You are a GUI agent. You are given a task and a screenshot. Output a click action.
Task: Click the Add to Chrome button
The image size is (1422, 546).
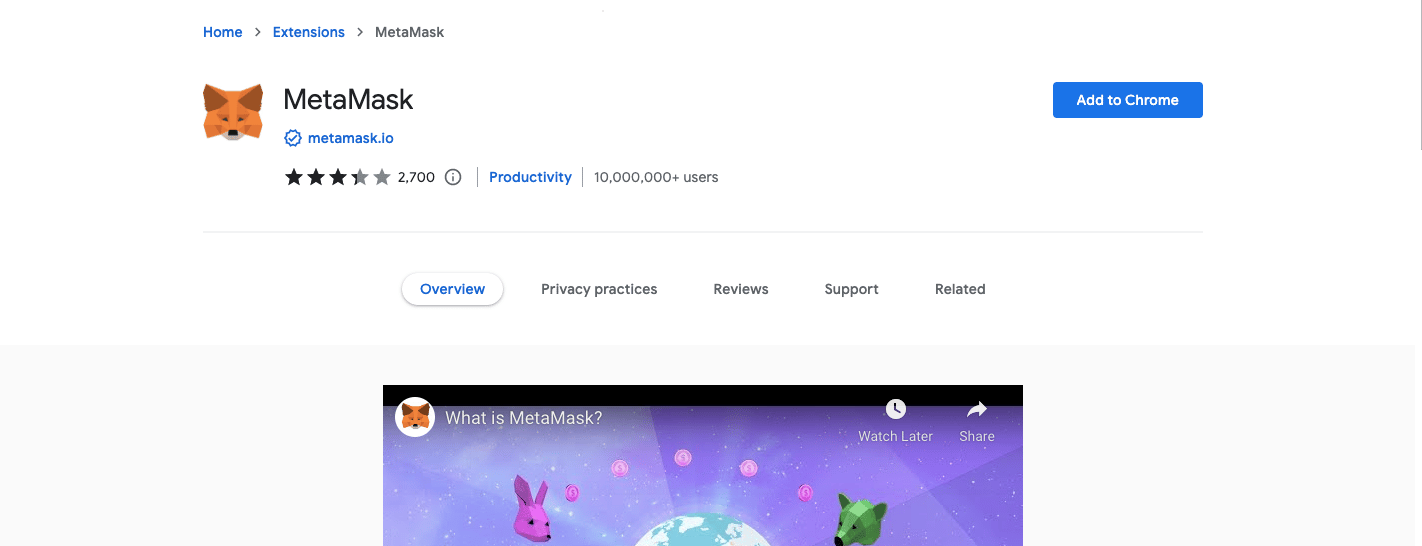pos(1128,100)
